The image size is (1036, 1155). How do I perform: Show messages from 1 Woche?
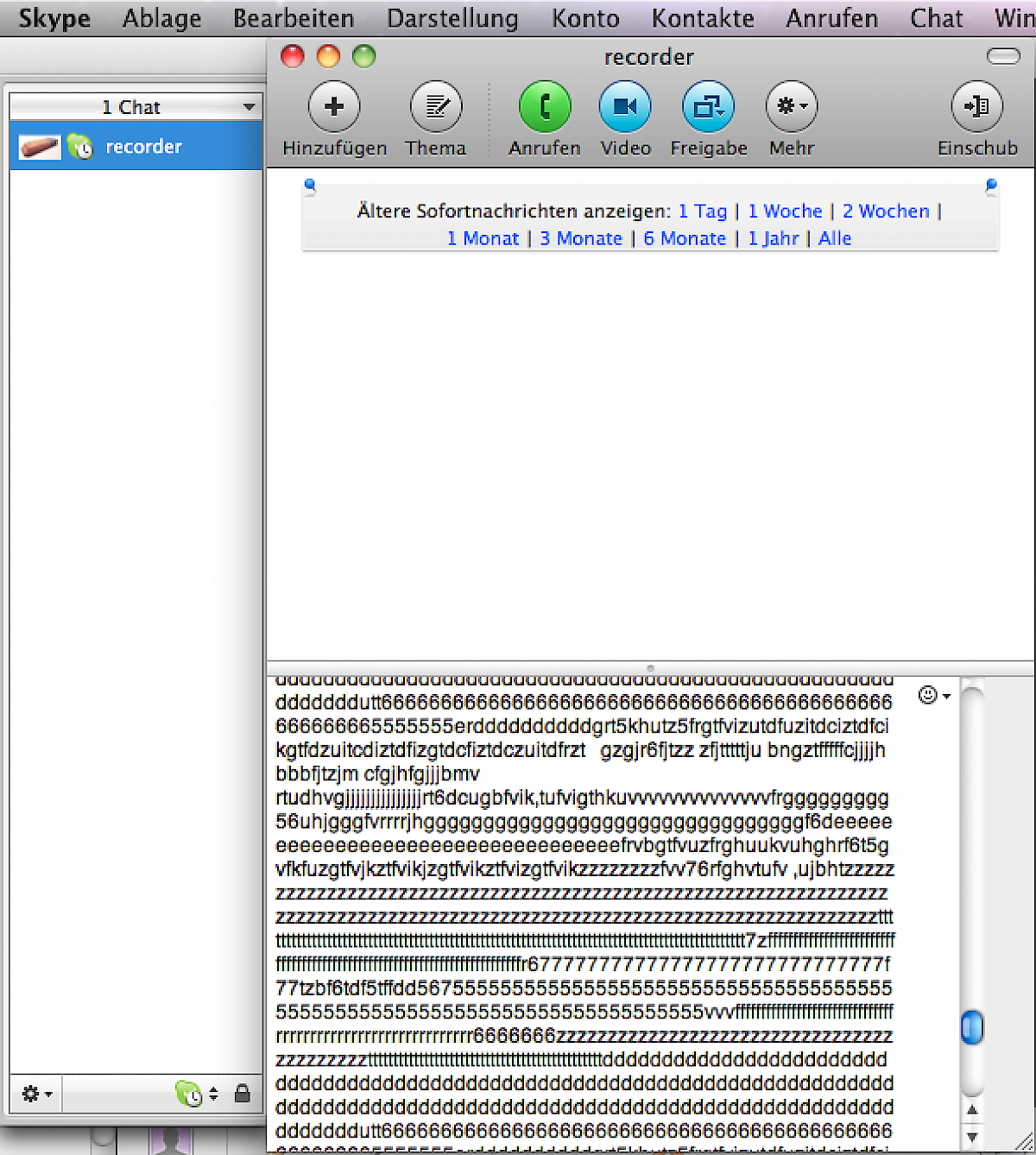pos(785,211)
